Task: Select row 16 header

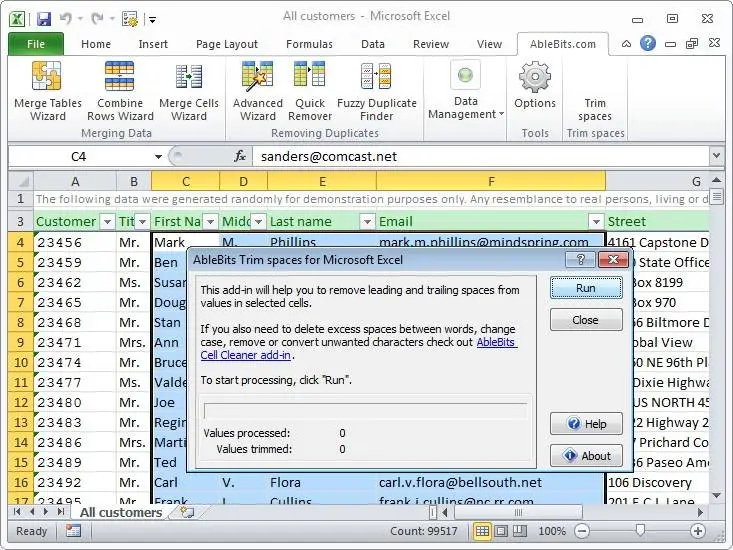Action: point(20,482)
